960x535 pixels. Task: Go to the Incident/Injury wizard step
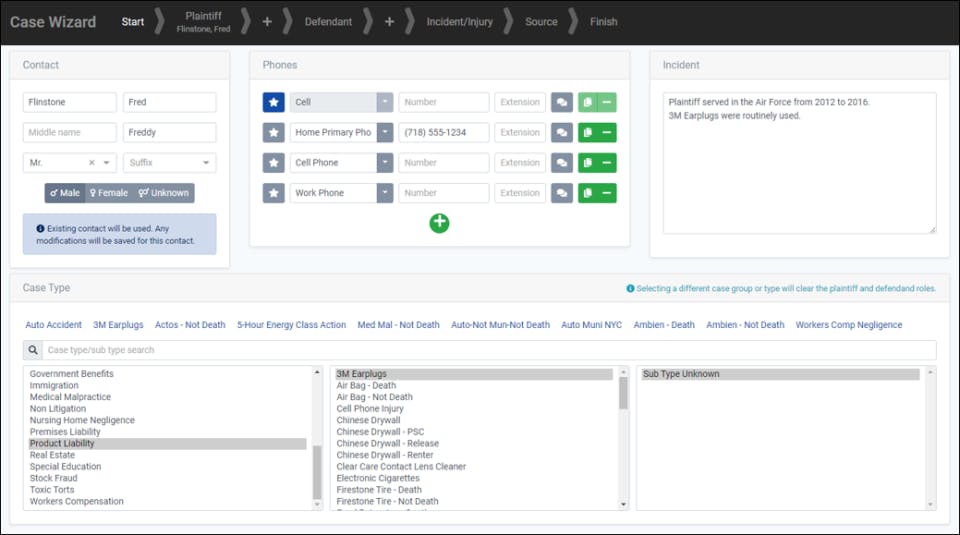tap(460, 21)
